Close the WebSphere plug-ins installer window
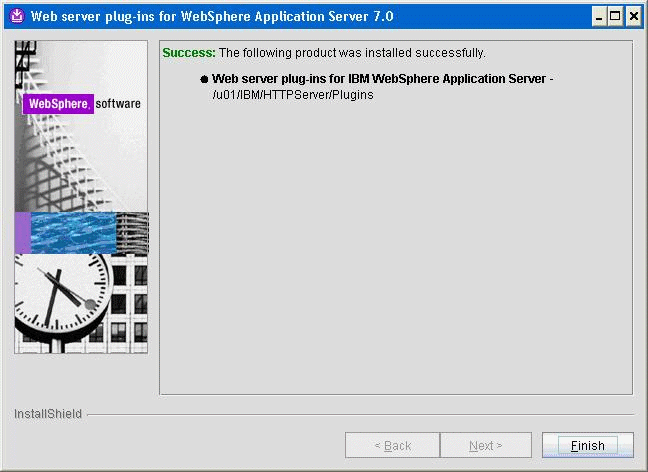 (x=633, y=17)
